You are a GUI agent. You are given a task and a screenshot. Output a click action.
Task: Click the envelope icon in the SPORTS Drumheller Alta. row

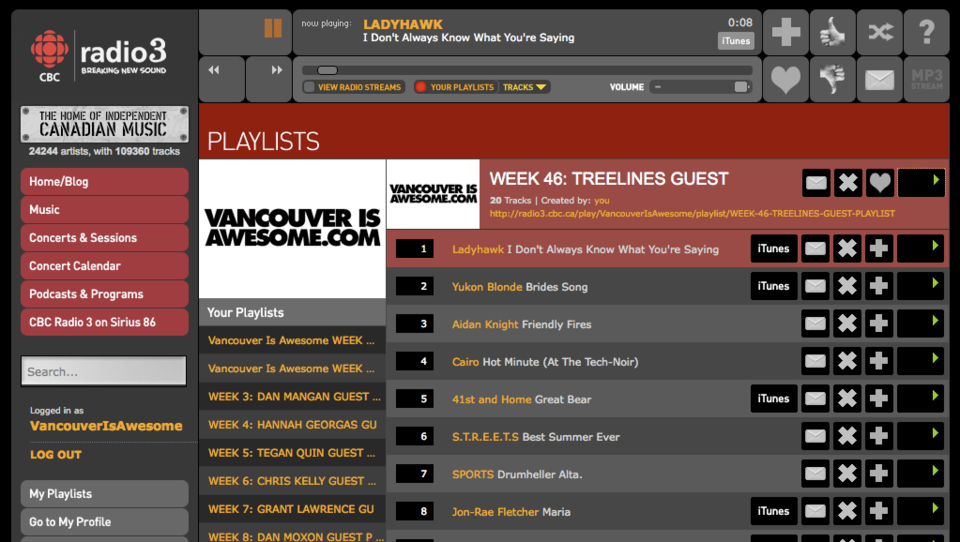click(815, 473)
